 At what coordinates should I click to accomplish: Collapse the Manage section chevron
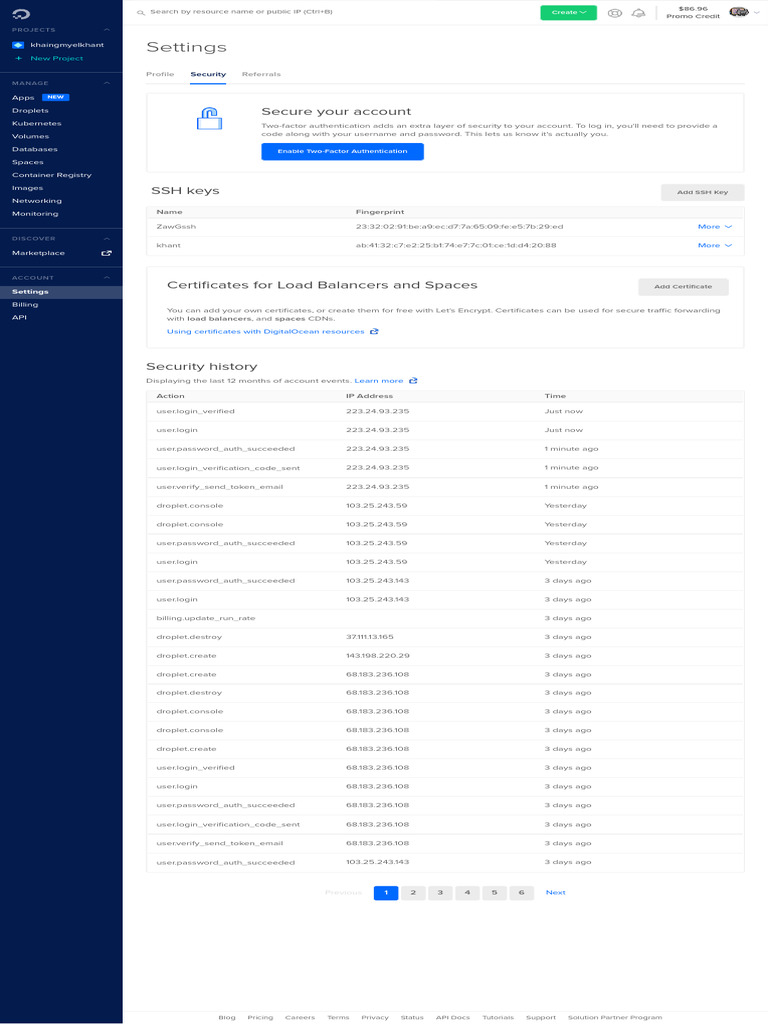(x=106, y=84)
